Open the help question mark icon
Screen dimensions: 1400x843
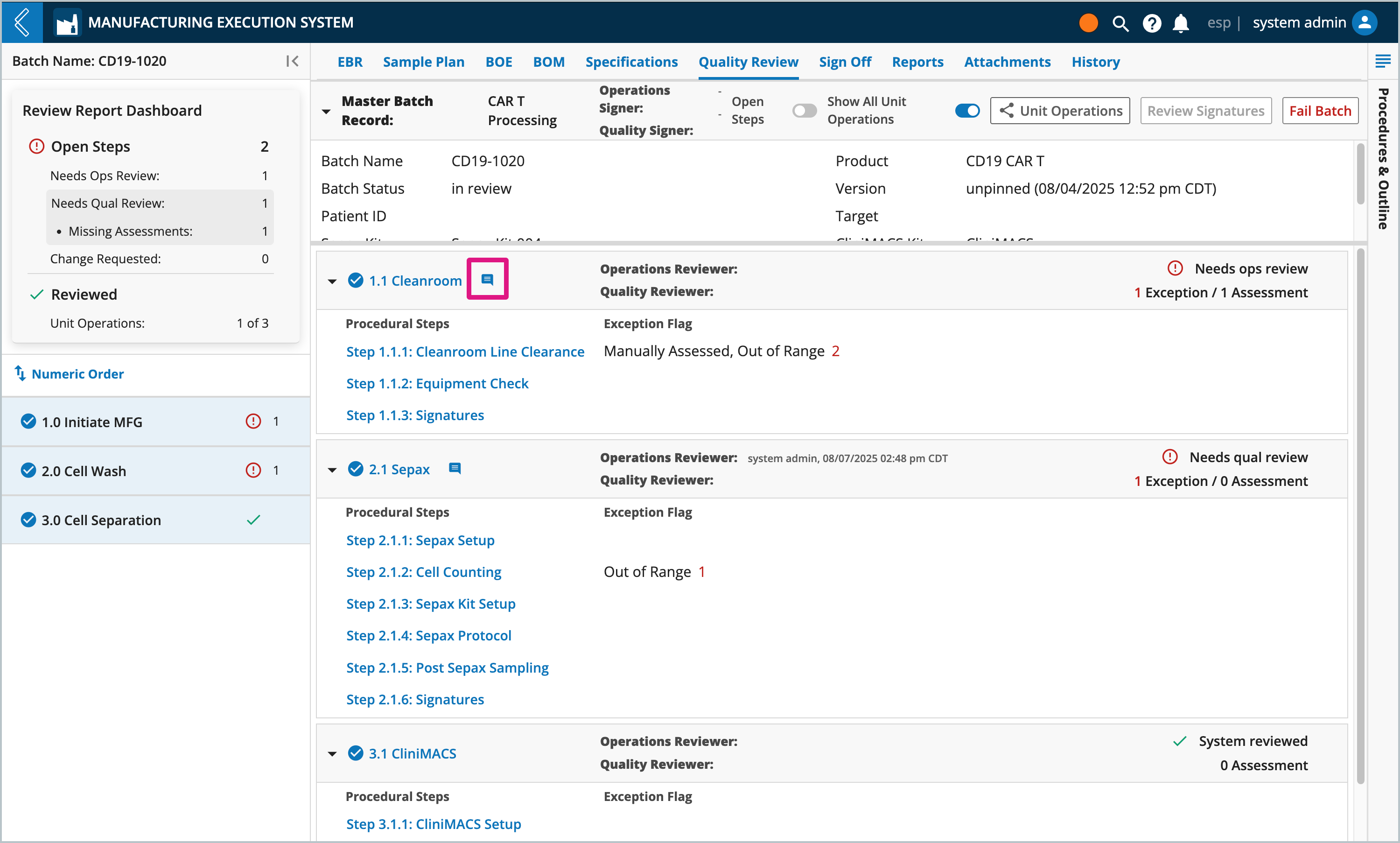[x=1151, y=23]
